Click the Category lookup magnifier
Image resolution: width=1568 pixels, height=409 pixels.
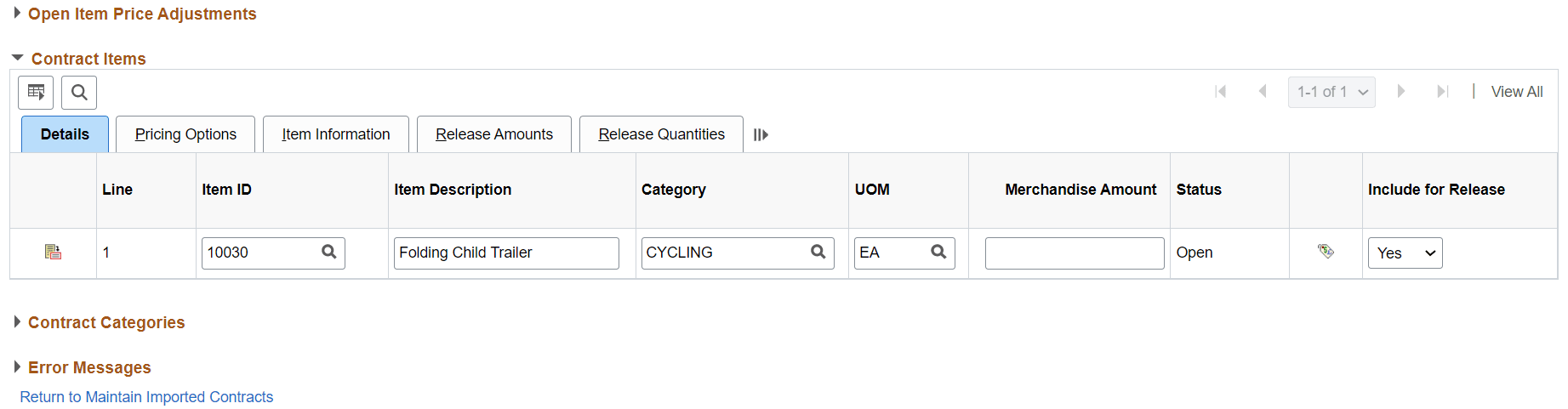click(x=818, y=252)
